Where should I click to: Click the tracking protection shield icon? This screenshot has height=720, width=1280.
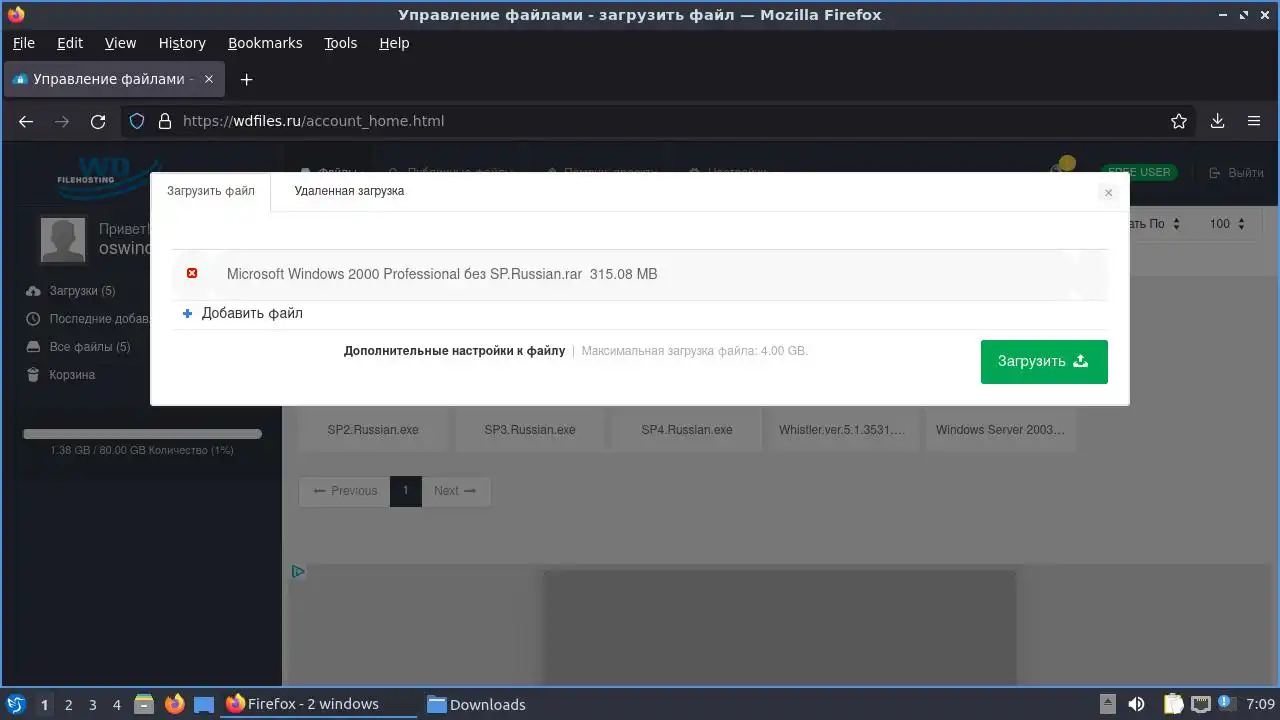[x=138, y=121]
